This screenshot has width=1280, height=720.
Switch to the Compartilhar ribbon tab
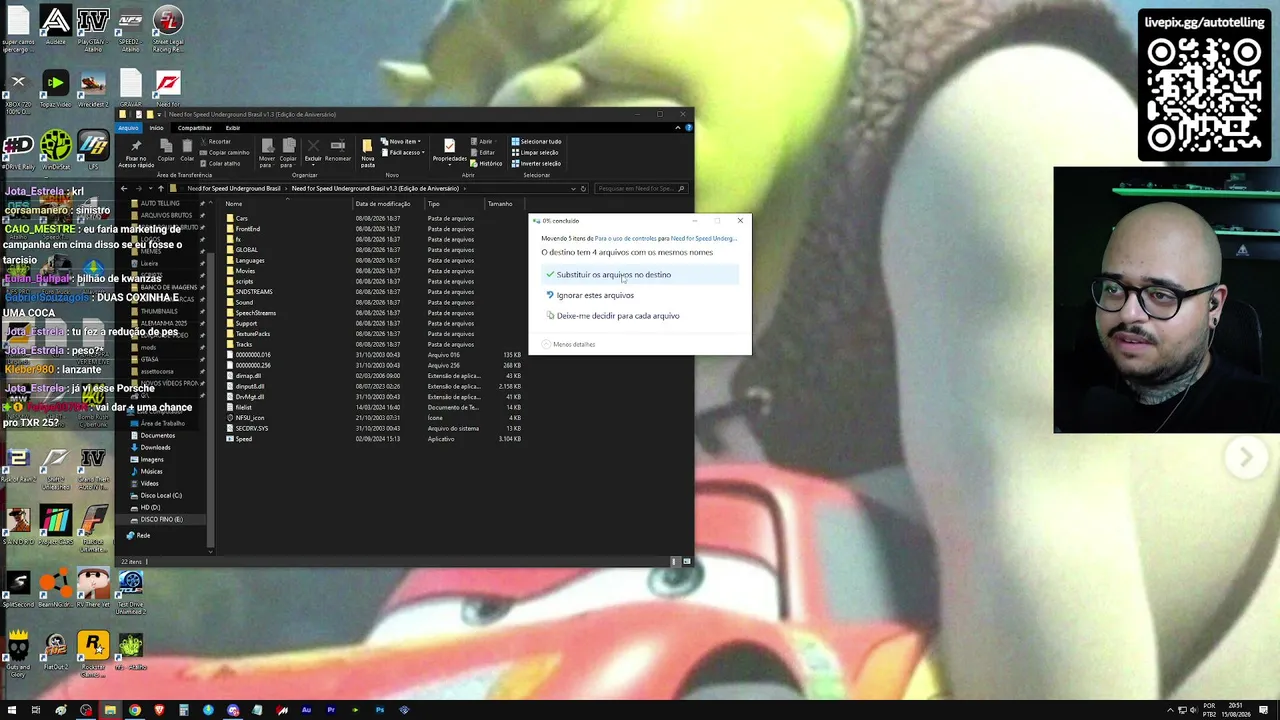pos(194,128)
